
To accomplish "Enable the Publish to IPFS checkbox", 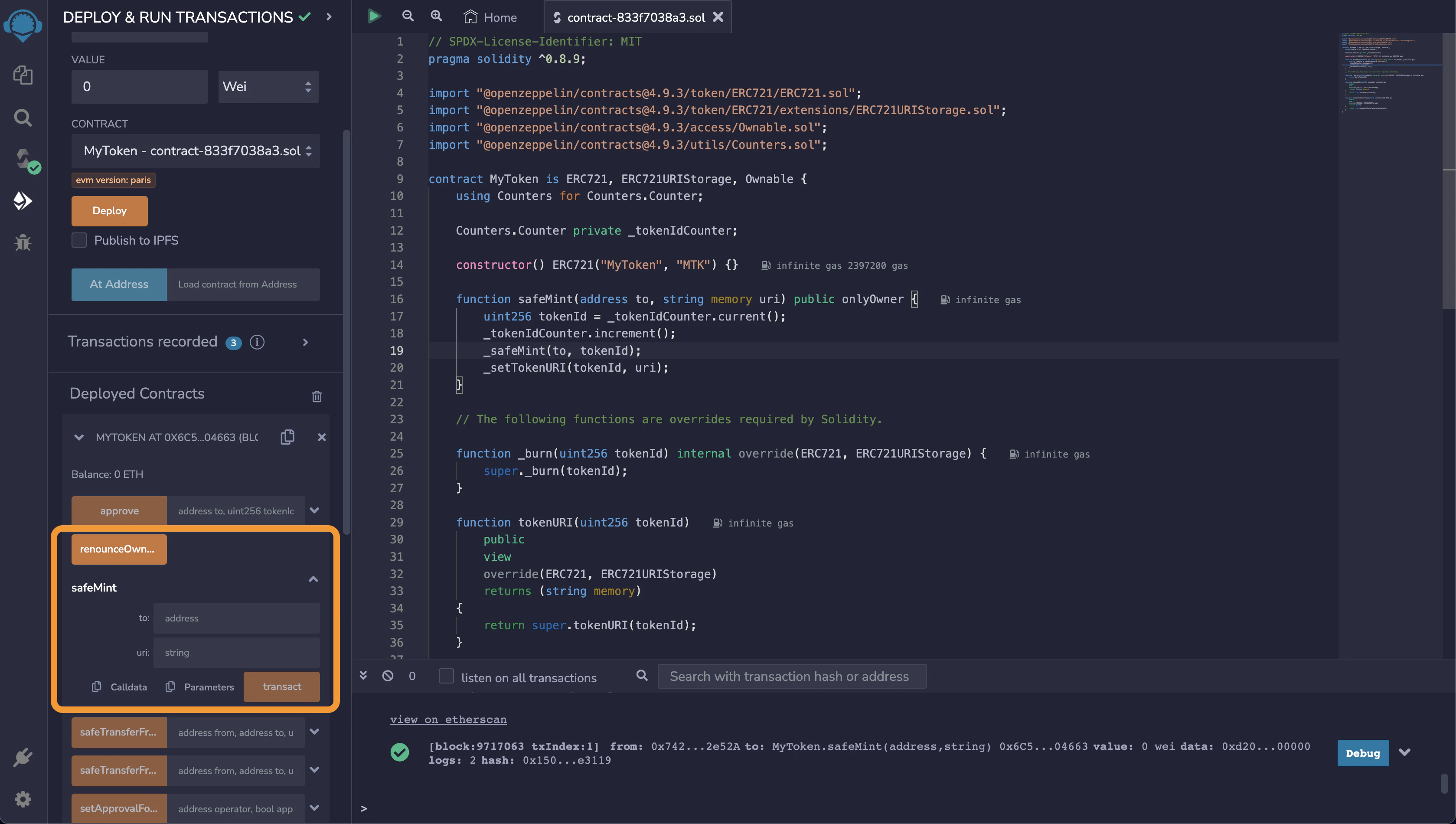I will (x=79, y=240).
